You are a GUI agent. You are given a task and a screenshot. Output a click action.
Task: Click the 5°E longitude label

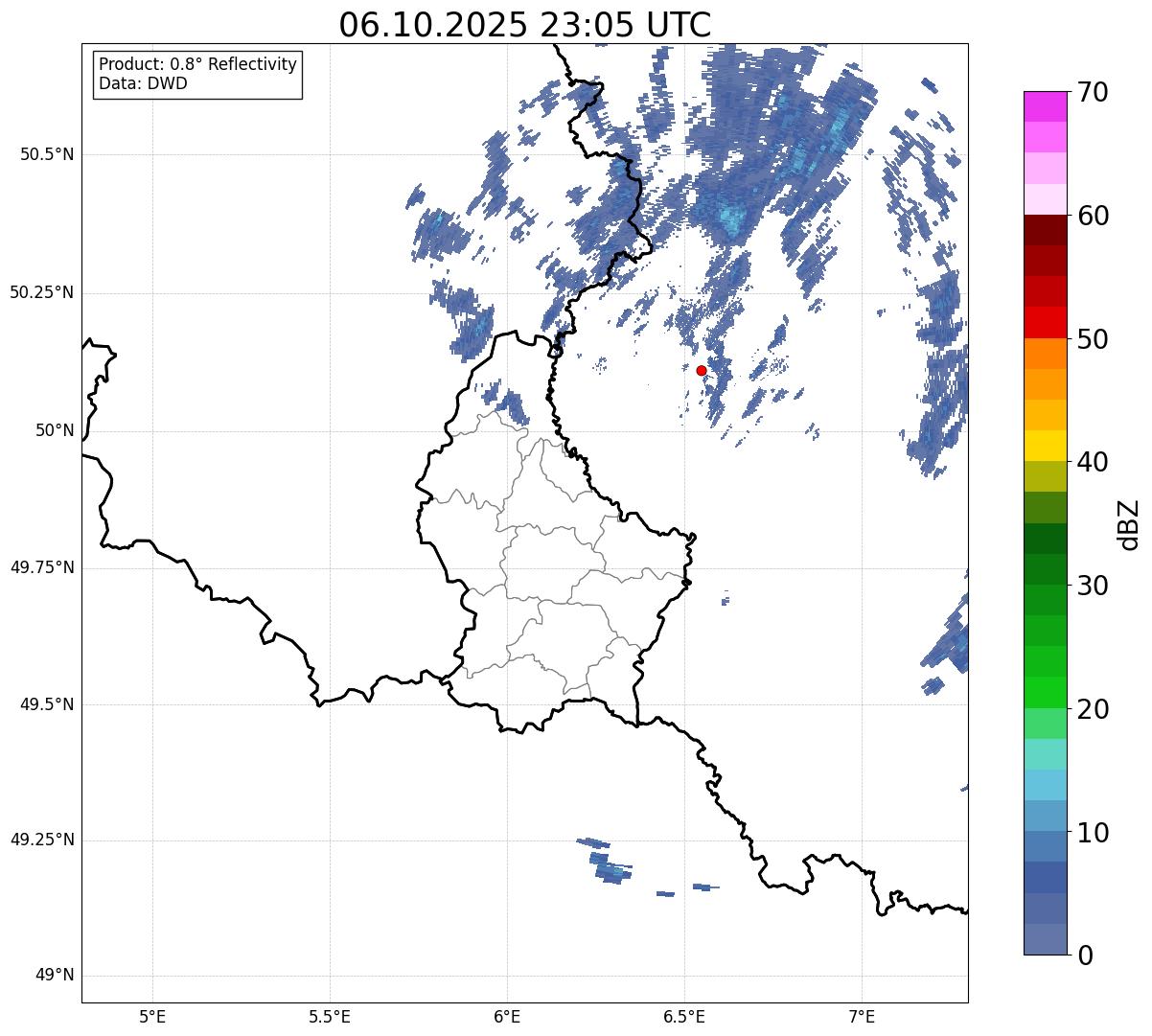152,1016
